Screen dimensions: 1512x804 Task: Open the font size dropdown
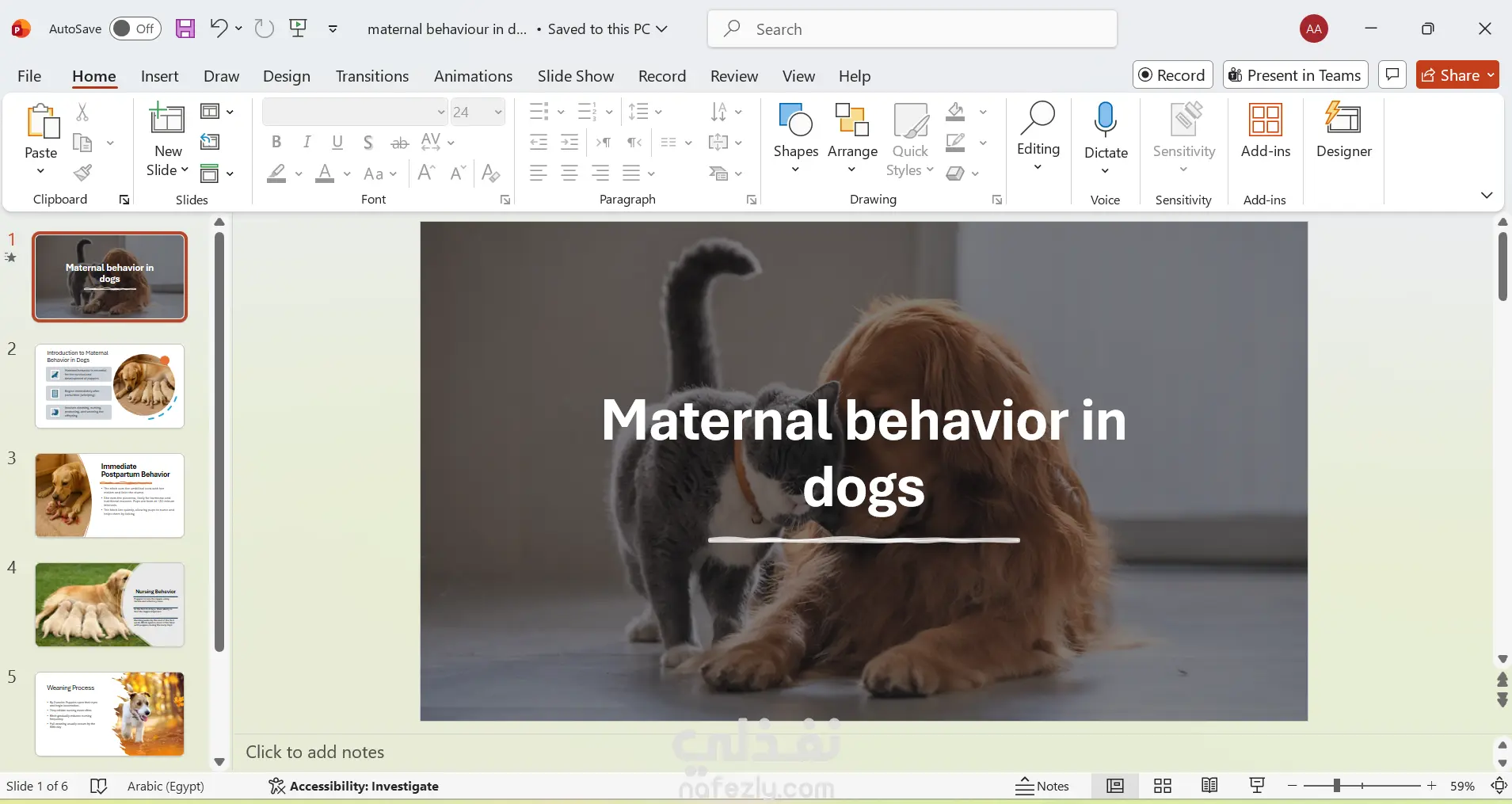[x=498, y=112]
